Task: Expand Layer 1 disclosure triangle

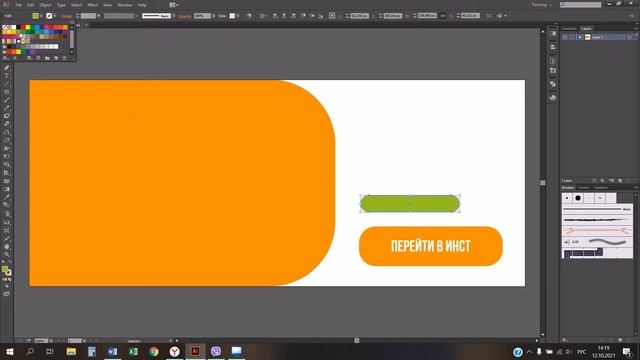Action: pyautogui.click(x=580, y=37)
